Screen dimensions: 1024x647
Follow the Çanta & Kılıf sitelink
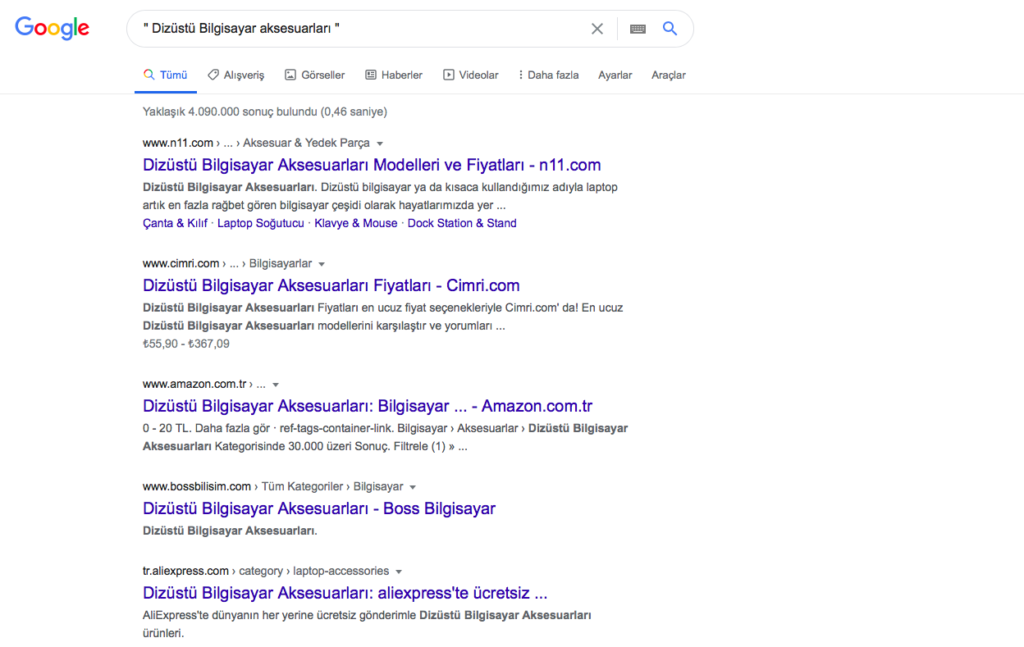click(x=175, y=223)
